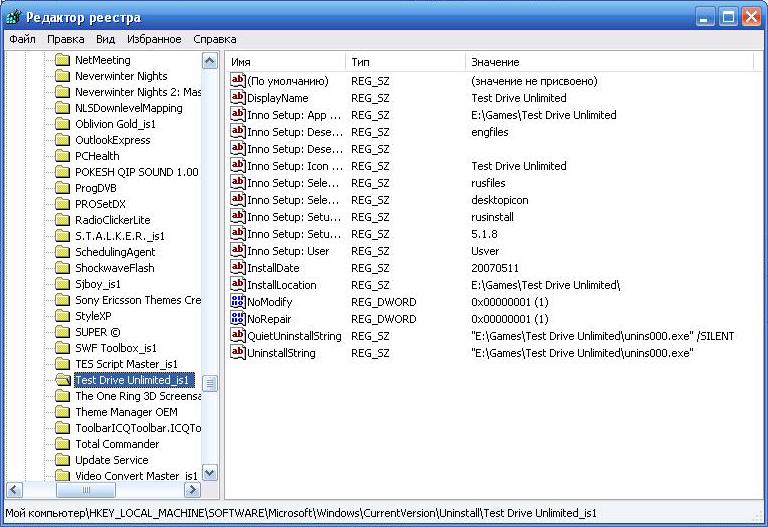768x527 pixels.
Task: Click the string icon of InstallDate
Action: pyautogui.click(x=238, y=267)
